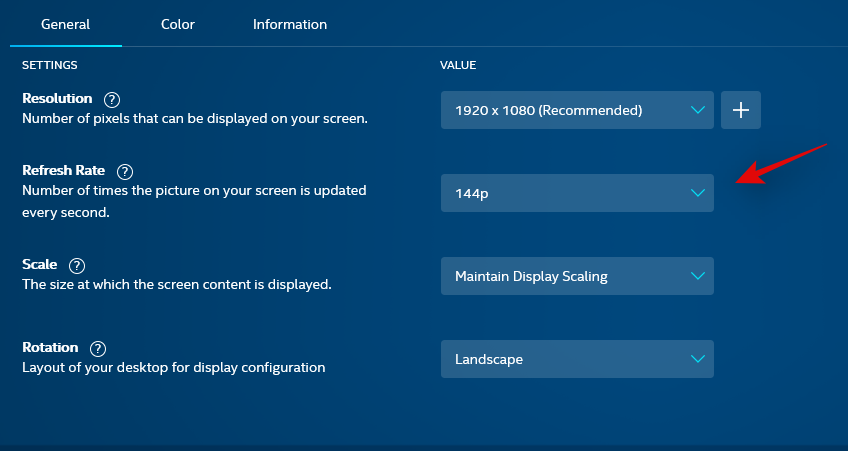This screenshot has height=451, width=848.
Task: Click the help icon beside Resolution
Action: [112, 99]
